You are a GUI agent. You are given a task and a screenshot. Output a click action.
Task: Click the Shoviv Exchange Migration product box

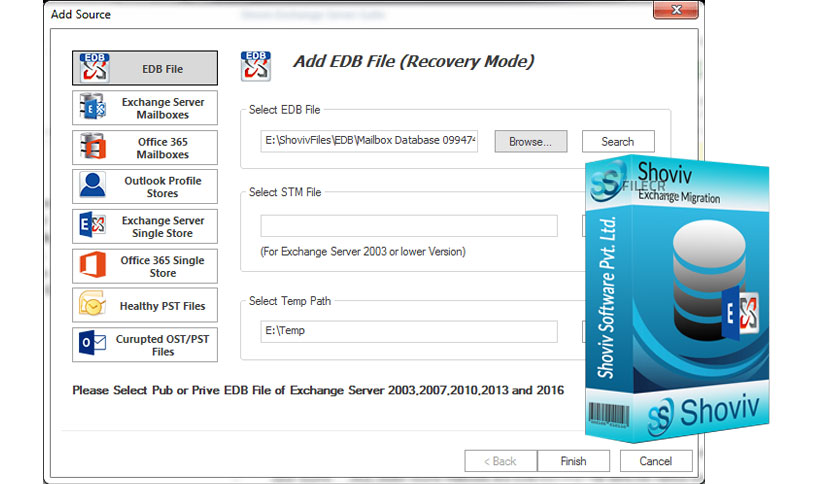point(677,299)
